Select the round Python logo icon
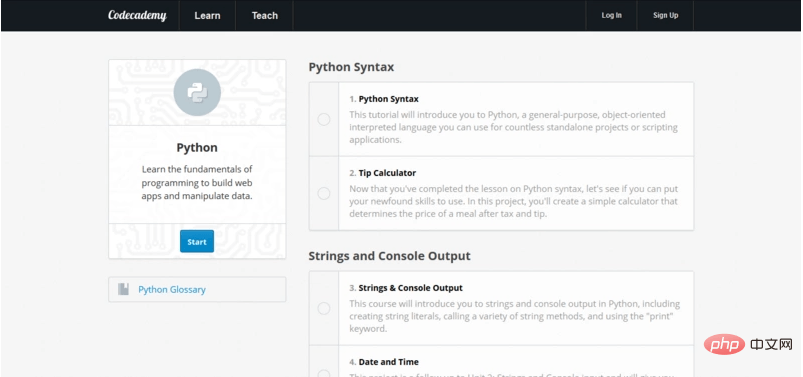 click(x=197, y=92)
